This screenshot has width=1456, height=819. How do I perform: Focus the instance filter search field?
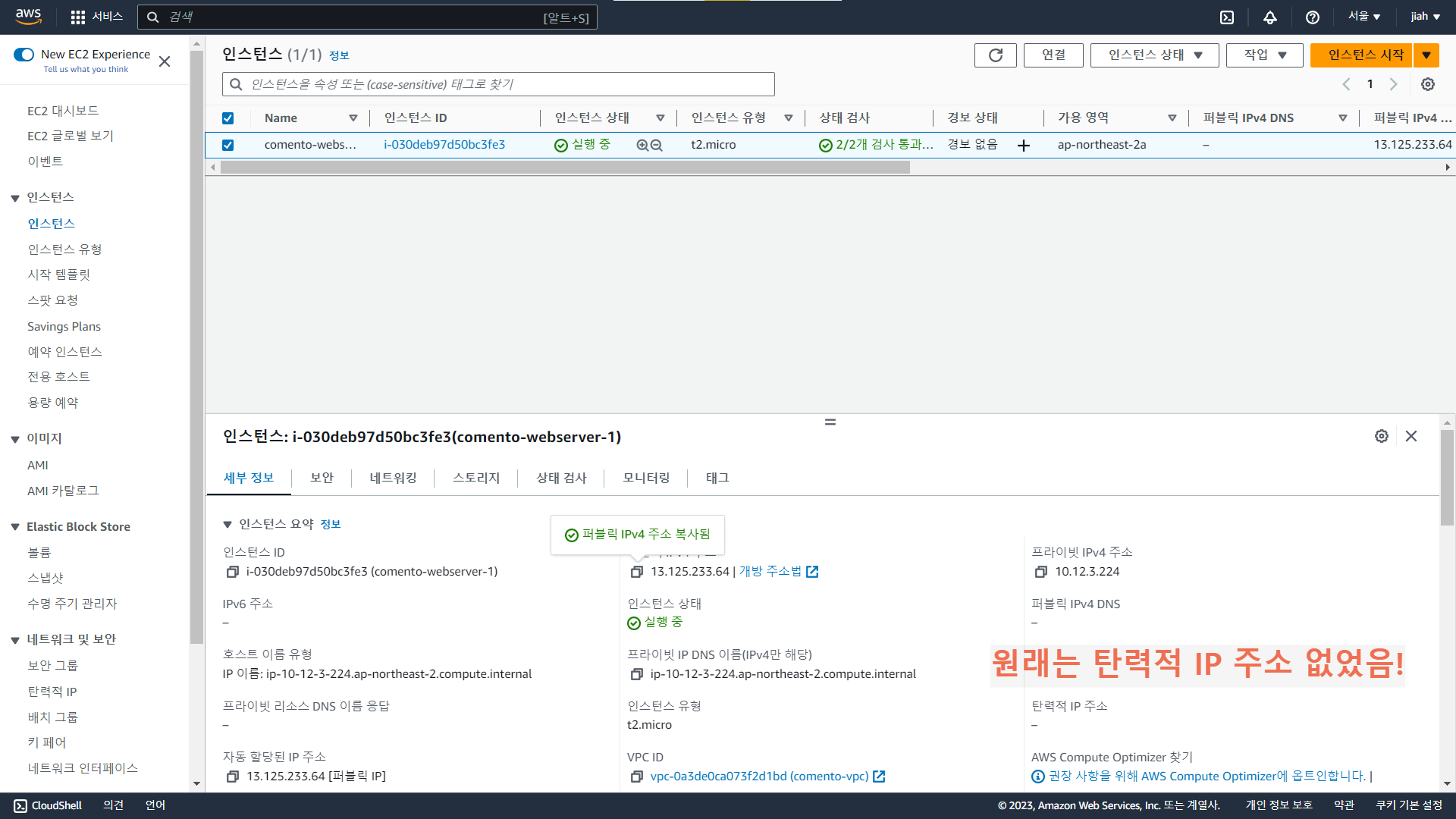[x=498, y=84]
